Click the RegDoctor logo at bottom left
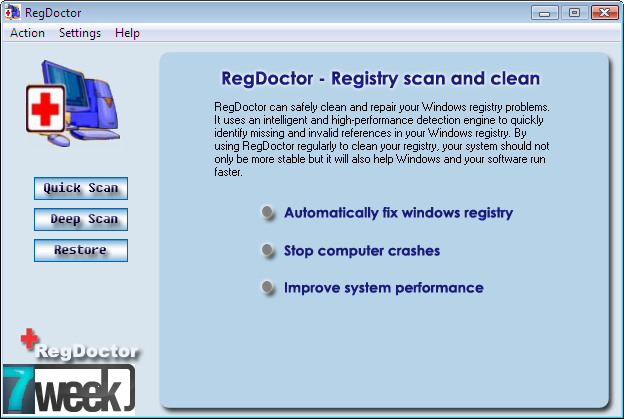Viewport: 624px width, 419px height. click(80, 345)
